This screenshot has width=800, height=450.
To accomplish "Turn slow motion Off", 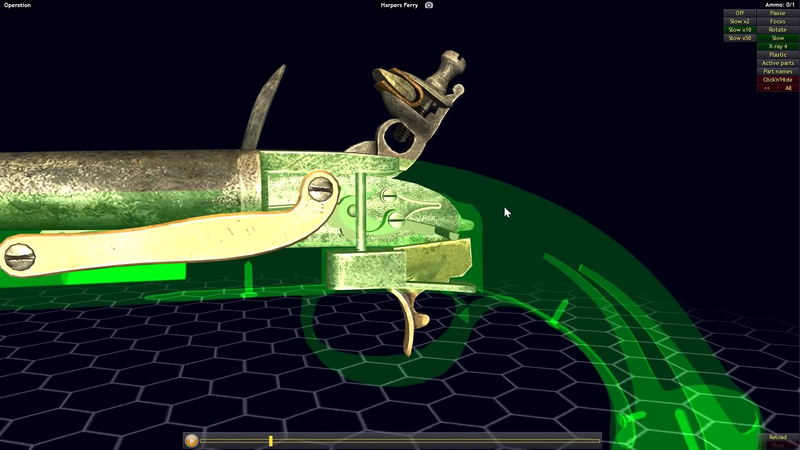I will [x=740, y=13].
